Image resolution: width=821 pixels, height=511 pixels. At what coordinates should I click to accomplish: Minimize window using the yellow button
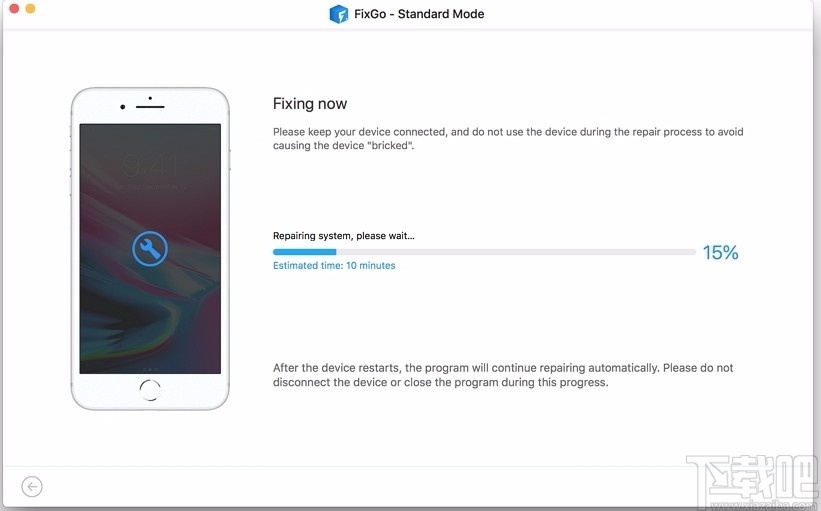30,8
